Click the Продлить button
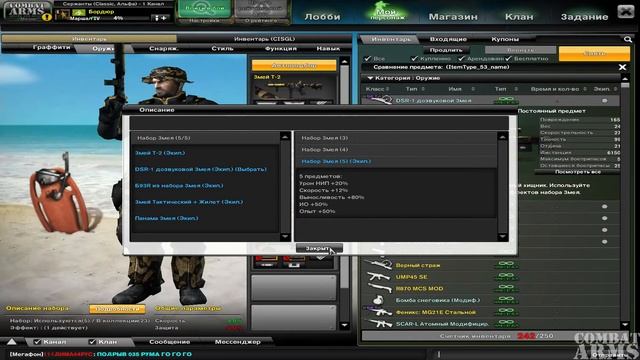Image resolution: width=640 pixels, height=360 pixels. (446, 50)
